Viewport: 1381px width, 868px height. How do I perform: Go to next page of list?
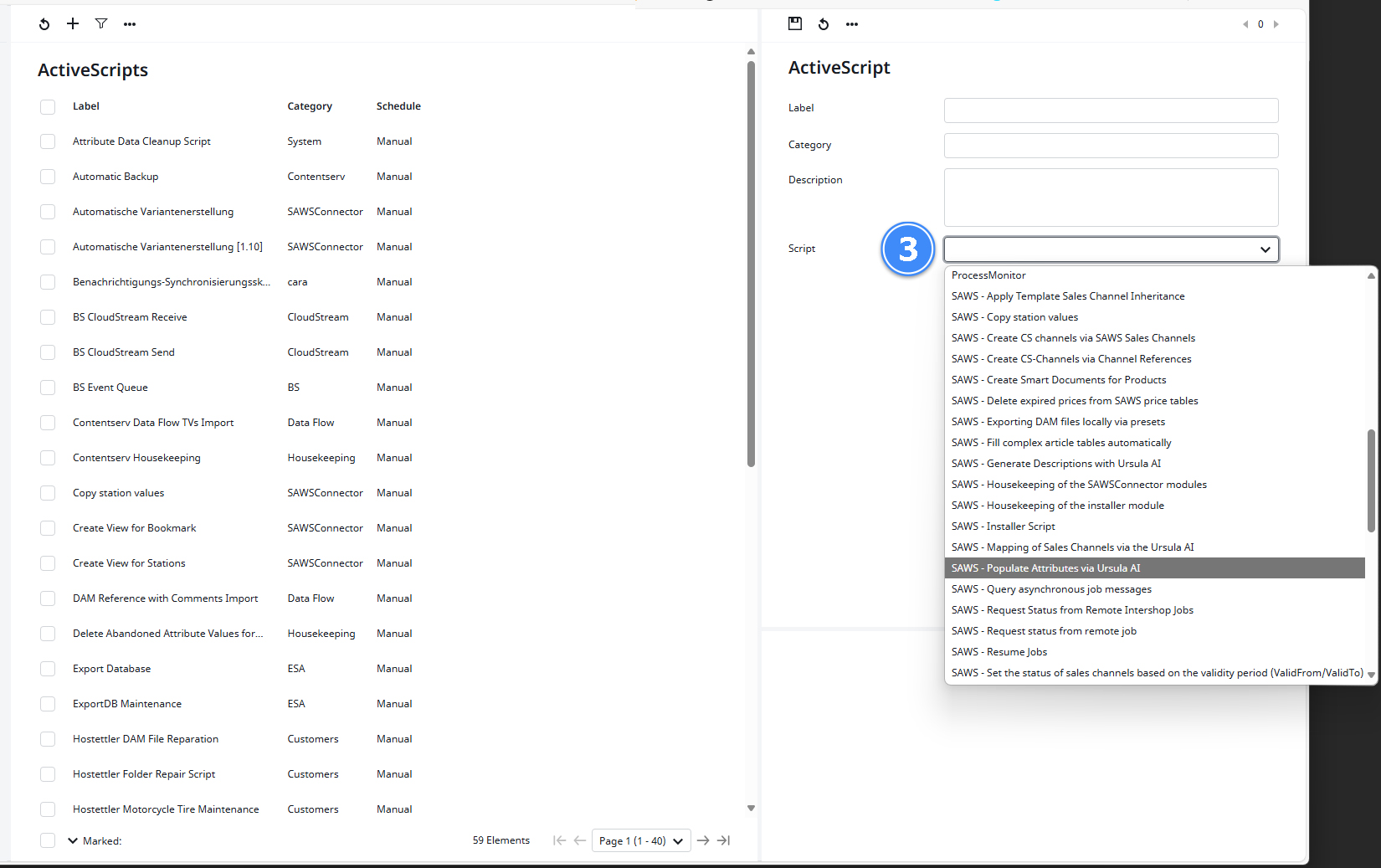[x=703, y=840]
